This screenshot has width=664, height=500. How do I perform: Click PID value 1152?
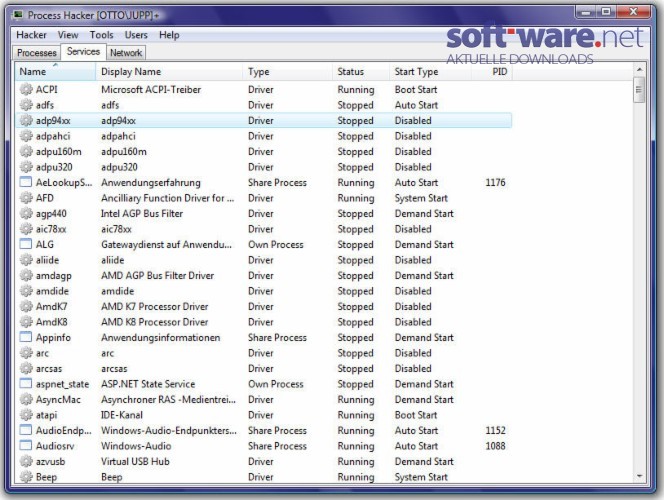pyautogui.click(x=495, y=431)
